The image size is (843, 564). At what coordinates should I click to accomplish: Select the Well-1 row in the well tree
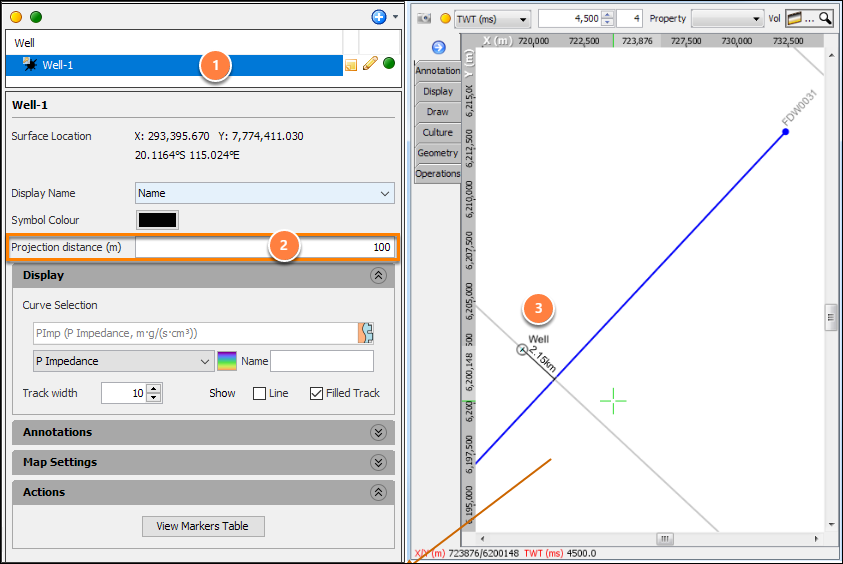pos(174,65)
